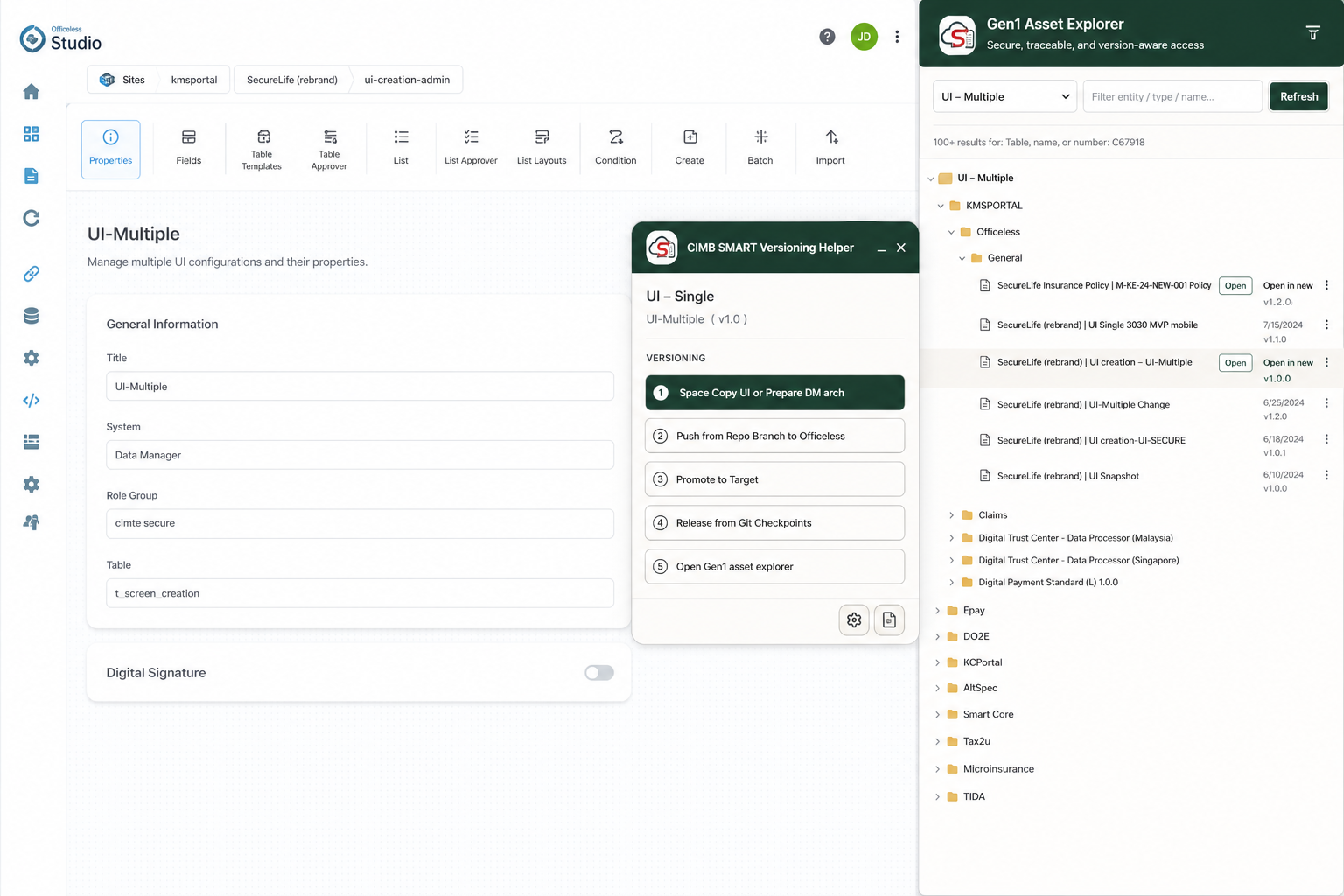Open the Condition tab
Image resolution: width=1344 pixels, height=896 pixels.
click(616, 149)
